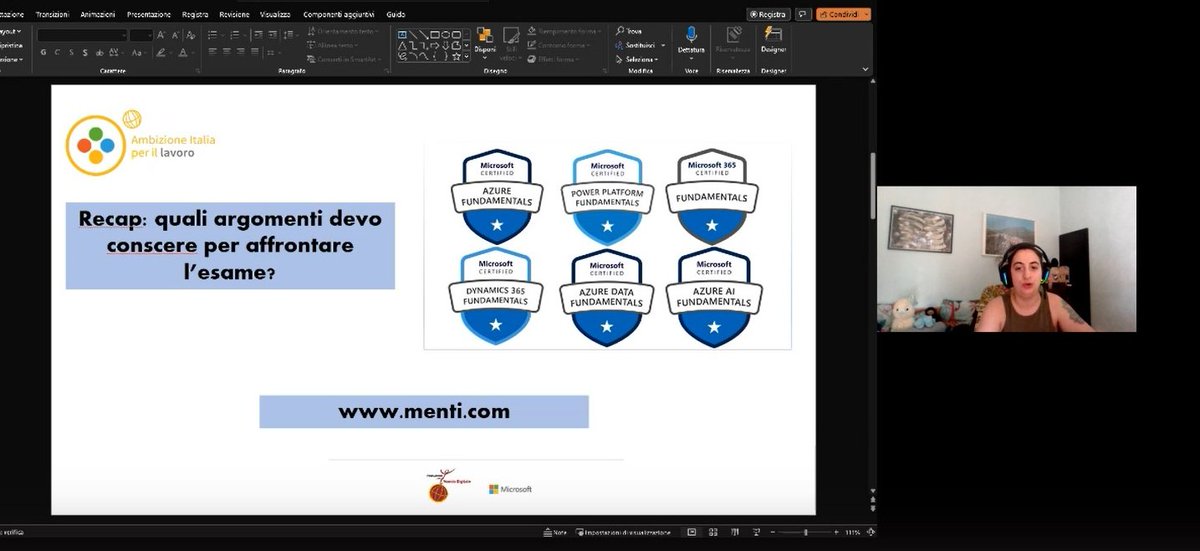Toggle Note pane in status bar

[556, 532]
